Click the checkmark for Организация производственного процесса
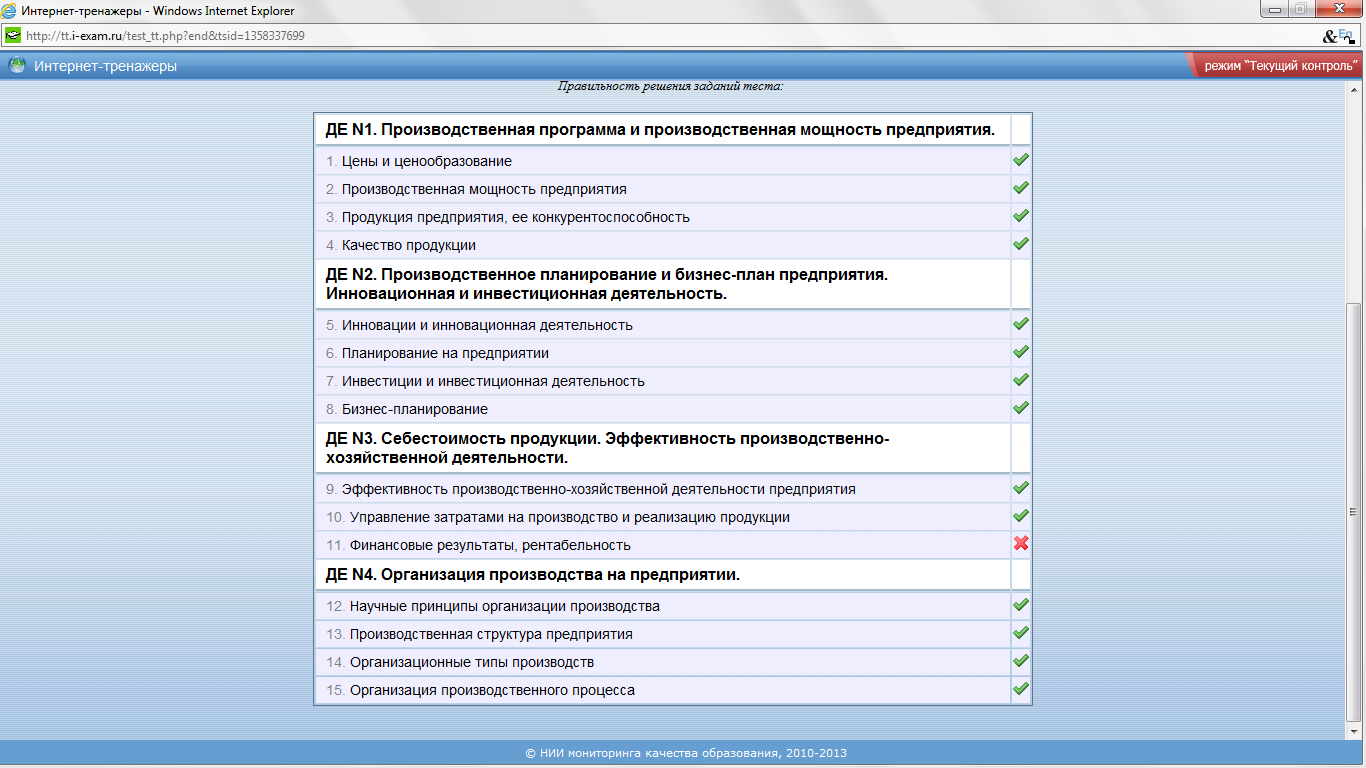1366x768 pixels. coord(1021,689)
